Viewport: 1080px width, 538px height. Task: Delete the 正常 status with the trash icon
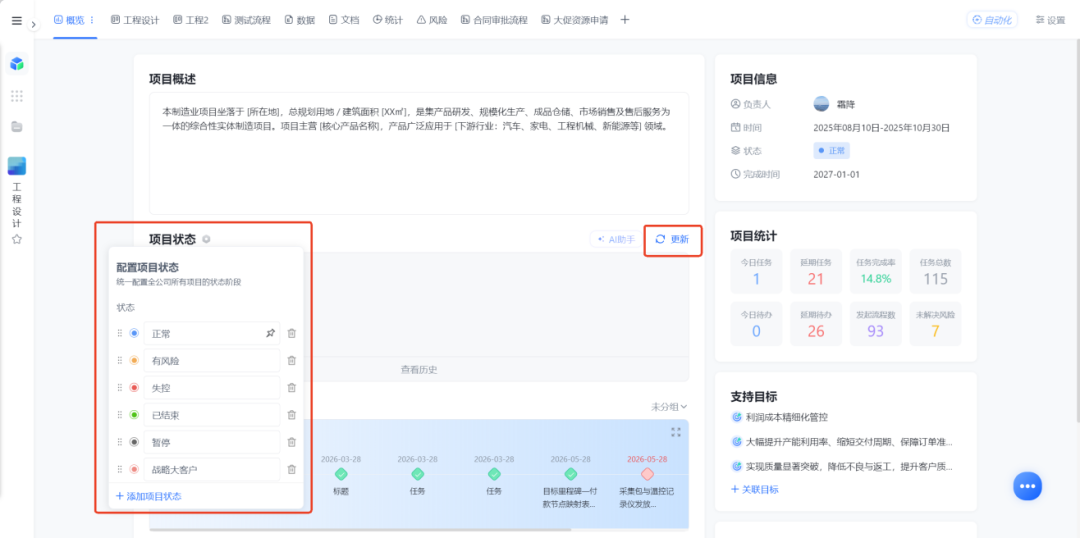tap(291, 333)
